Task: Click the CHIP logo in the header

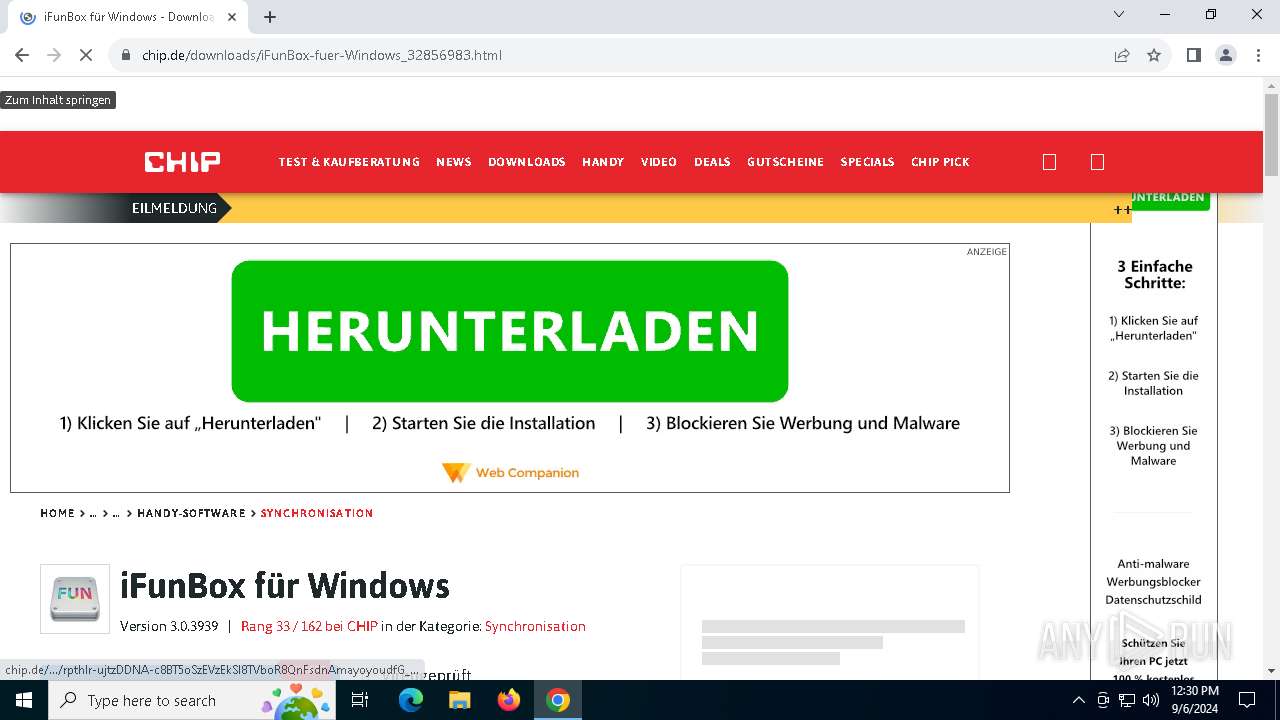Action: [x=182, y=162]
